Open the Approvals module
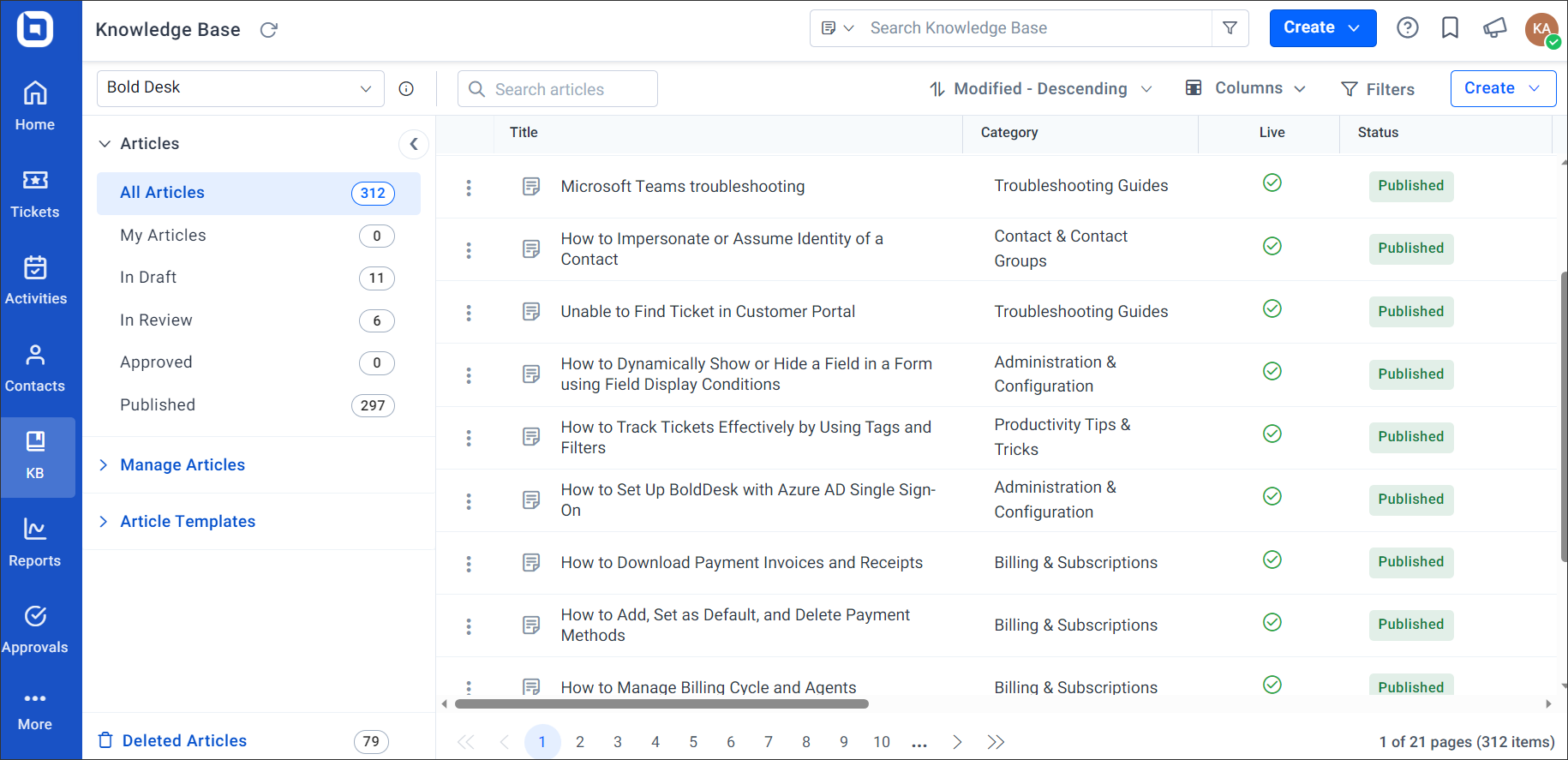This screenshot has width=1568, height=760. 35,630
